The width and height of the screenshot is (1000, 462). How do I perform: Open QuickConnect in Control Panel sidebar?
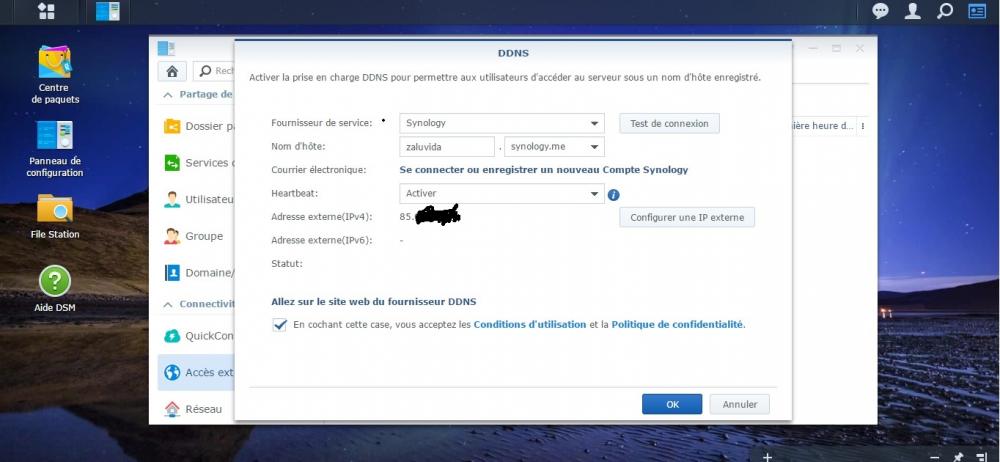coord(198,336)
